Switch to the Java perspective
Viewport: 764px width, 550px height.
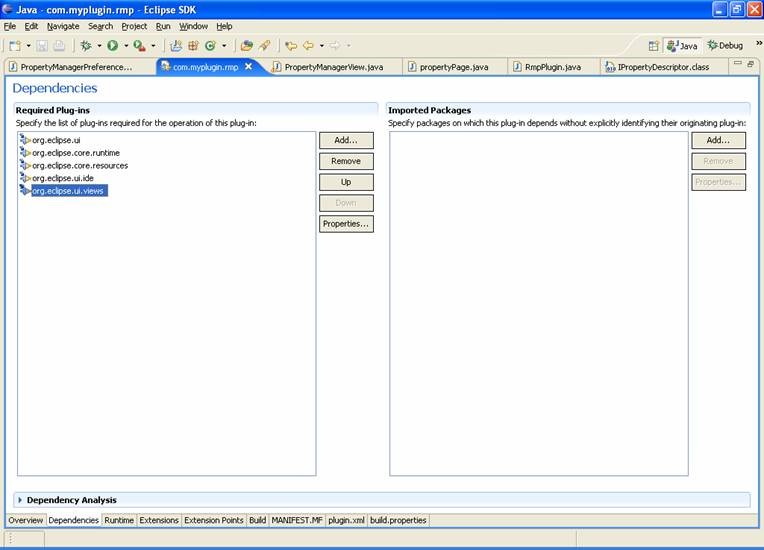click(682, 46)
